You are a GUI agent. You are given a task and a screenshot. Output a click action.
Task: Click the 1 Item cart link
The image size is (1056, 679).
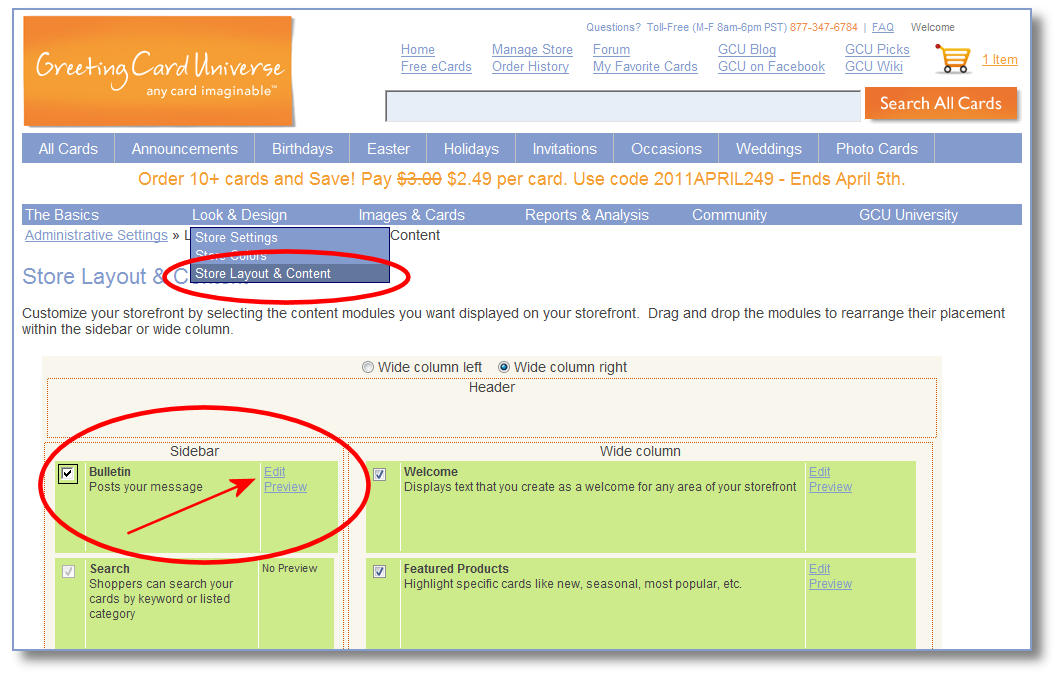coord(999,59)
